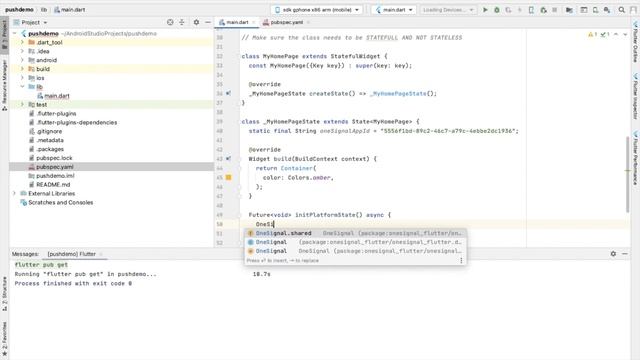
Task: Fold MyHomePage class at line 37 marker
Action: pos(240,103)
